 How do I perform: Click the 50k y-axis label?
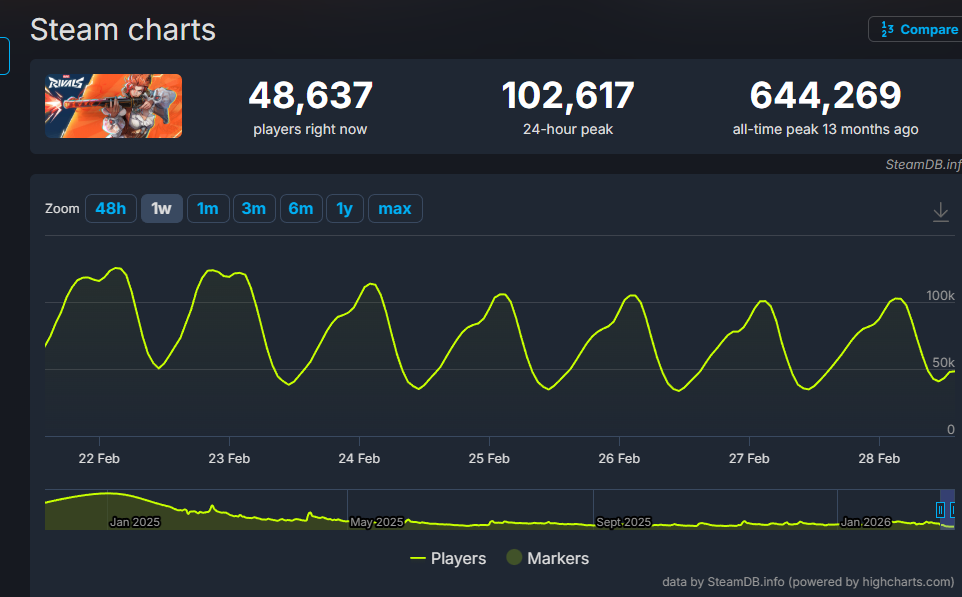pyautogui.click(x=943, y=363)
